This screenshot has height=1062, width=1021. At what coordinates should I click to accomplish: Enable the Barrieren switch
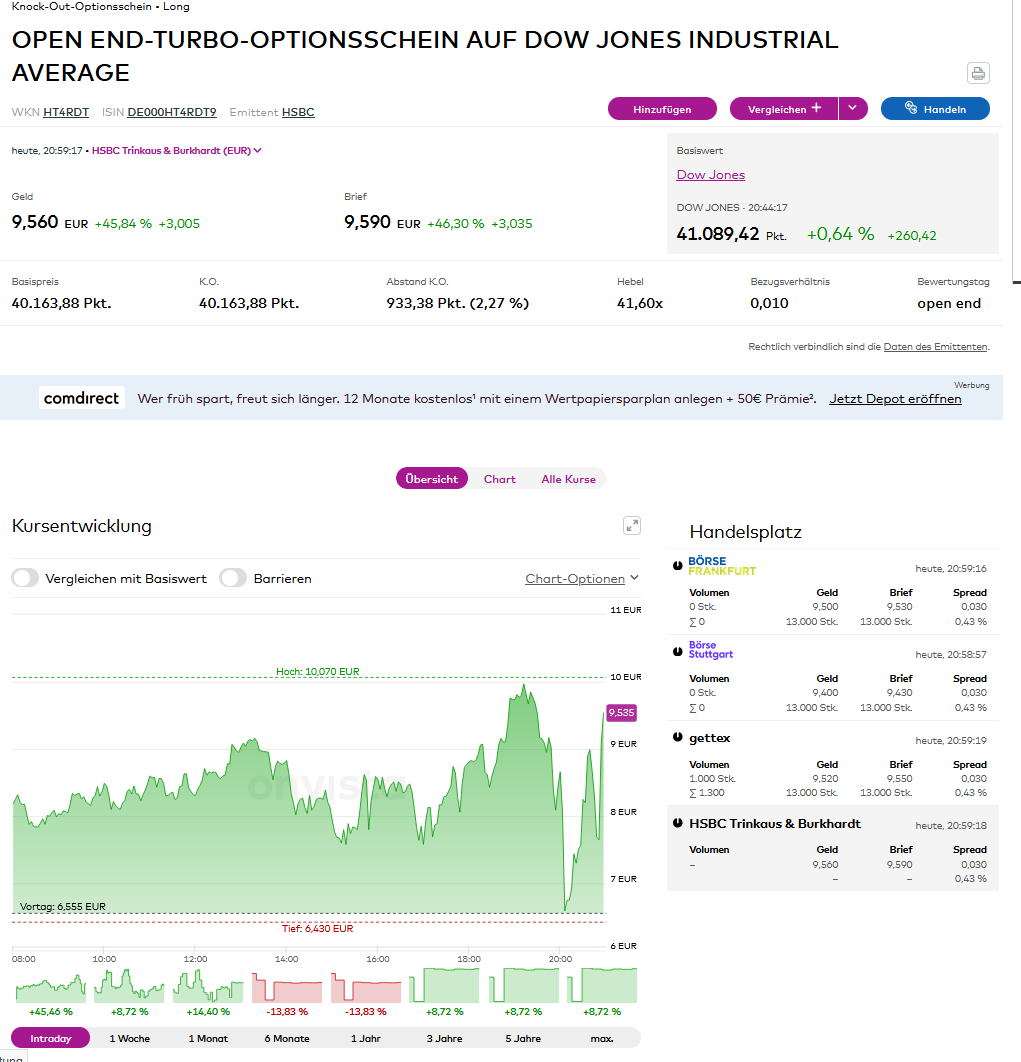pos(233,578)
